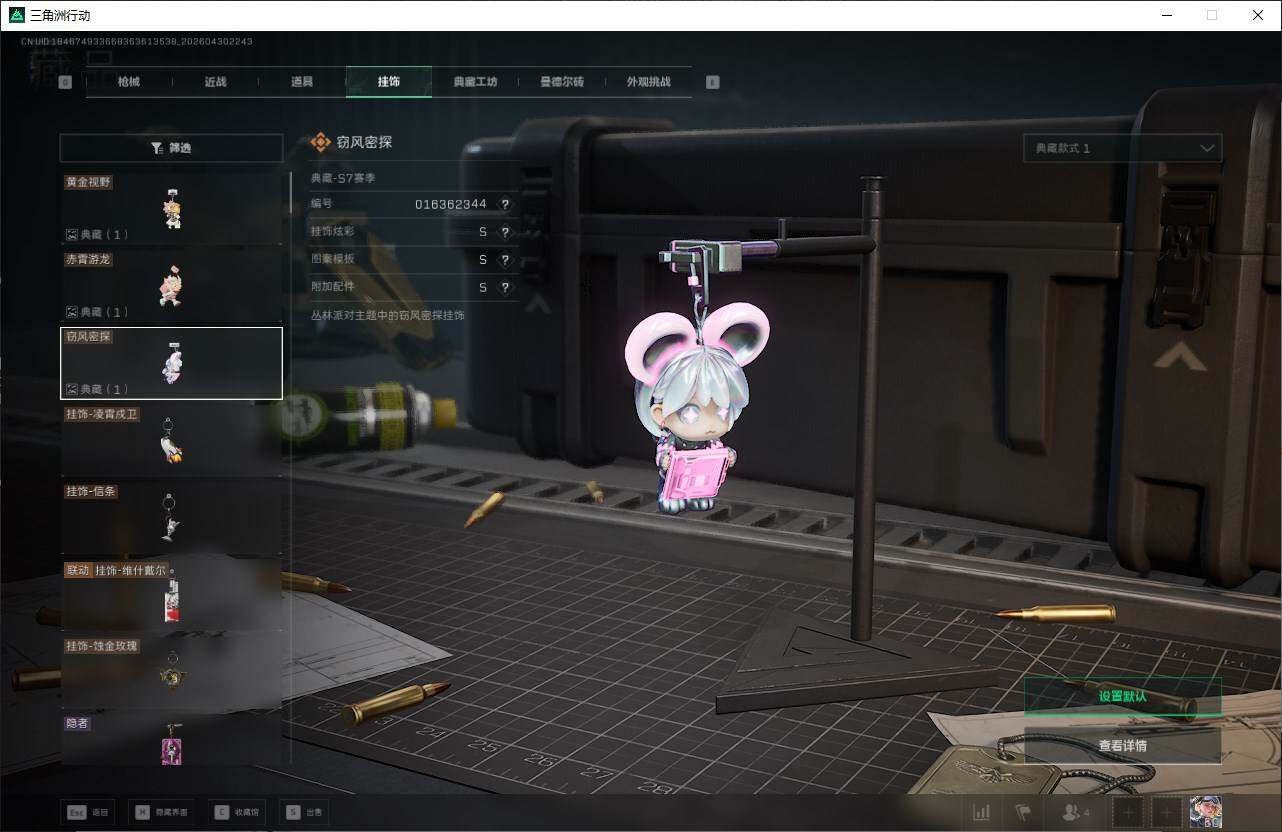Open the bar-chart statistics icon
Image resolution: width=1282 pixels, height=832 pixels.
982,813
